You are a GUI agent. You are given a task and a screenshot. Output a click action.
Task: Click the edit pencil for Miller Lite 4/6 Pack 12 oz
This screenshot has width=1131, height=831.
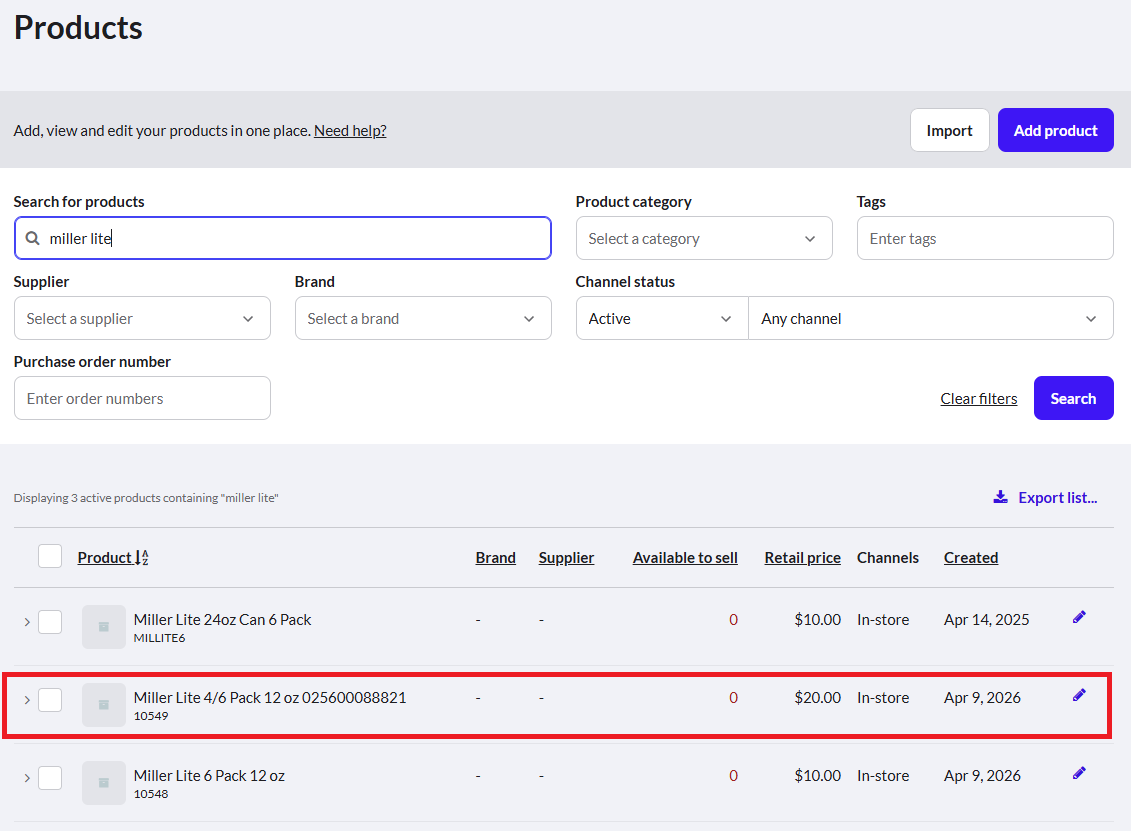tap(1079, 695)
